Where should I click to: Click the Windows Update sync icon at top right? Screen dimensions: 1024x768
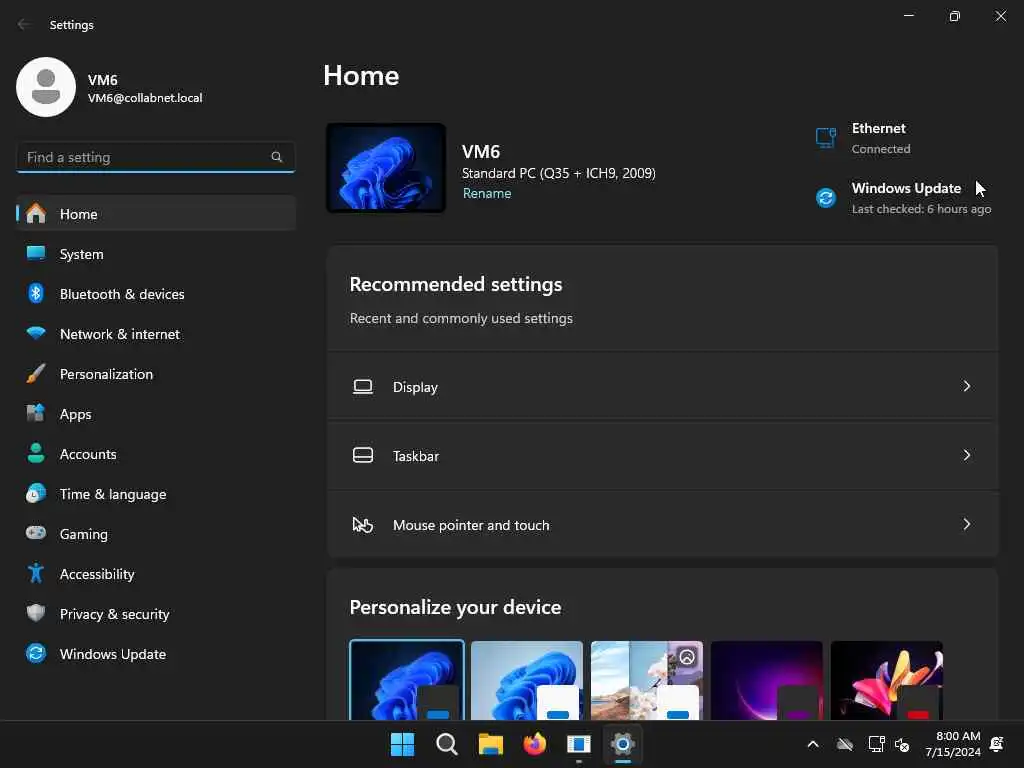tap(826, 197)
